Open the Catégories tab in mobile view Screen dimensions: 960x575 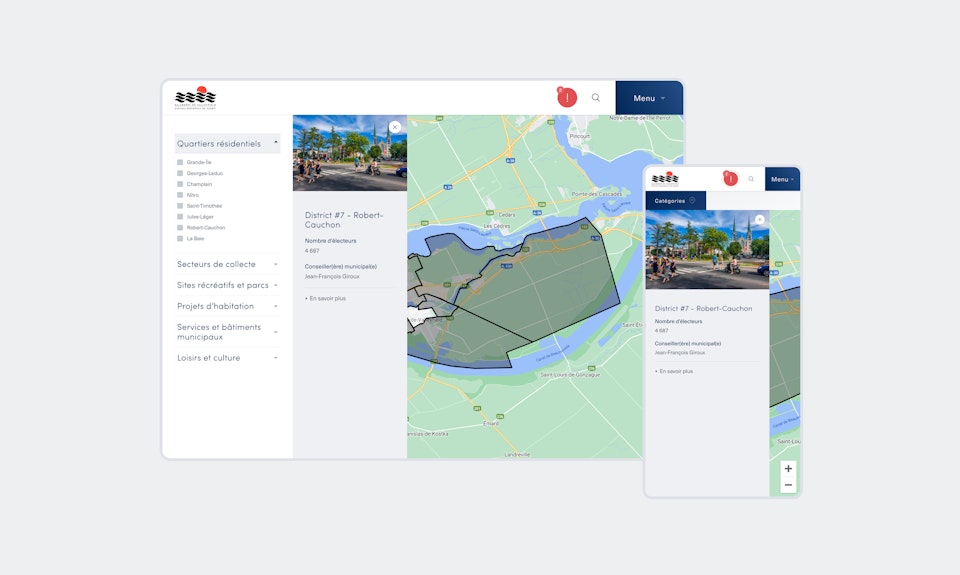click(x=675, y=200)
